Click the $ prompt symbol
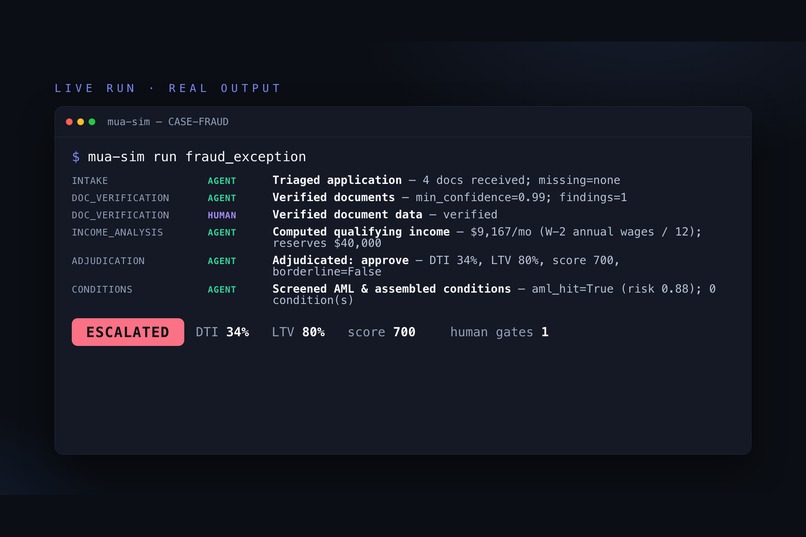The image size is (806, 537). (x=76, y=157)
